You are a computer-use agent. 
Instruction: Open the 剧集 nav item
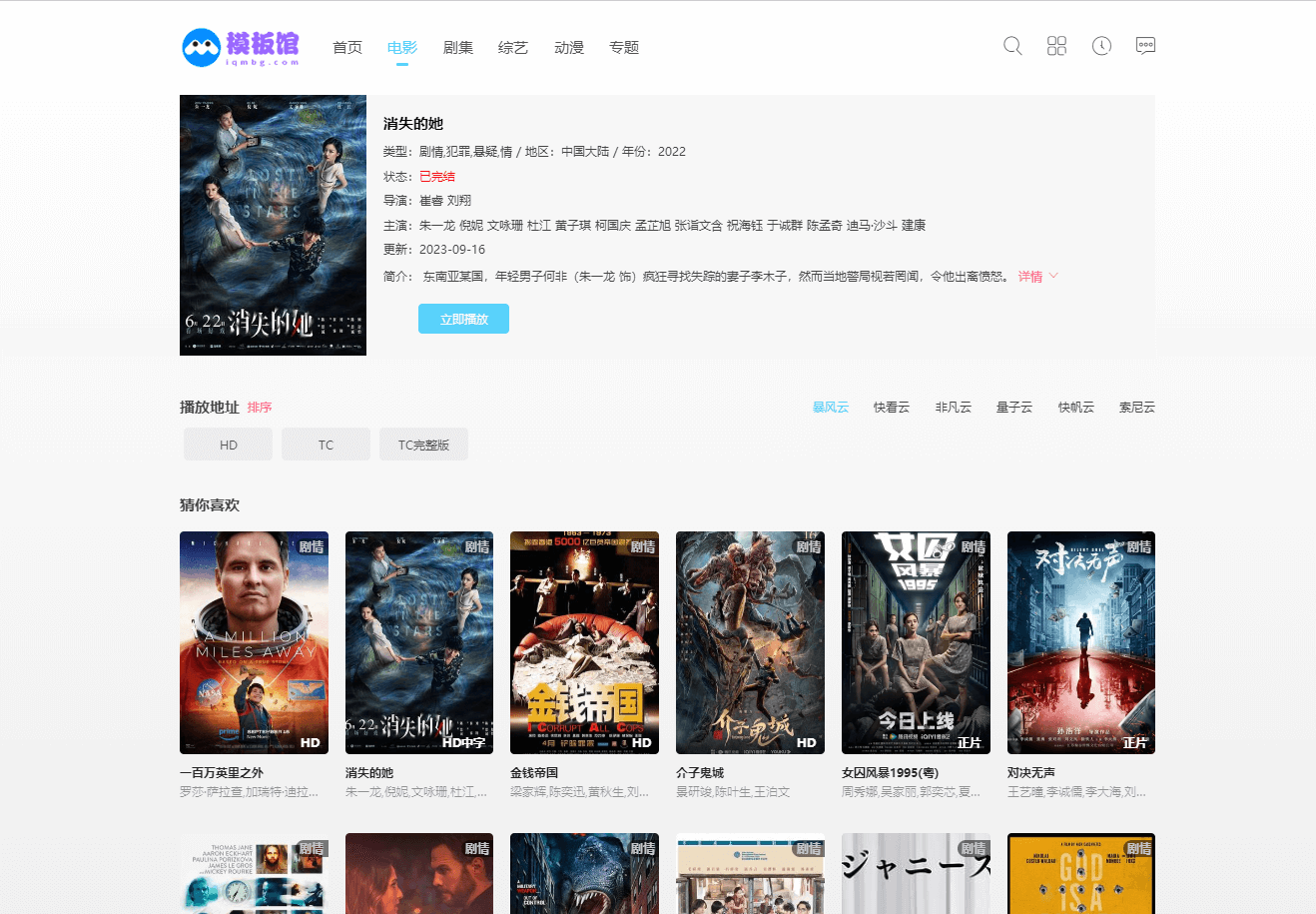(458, 47)
